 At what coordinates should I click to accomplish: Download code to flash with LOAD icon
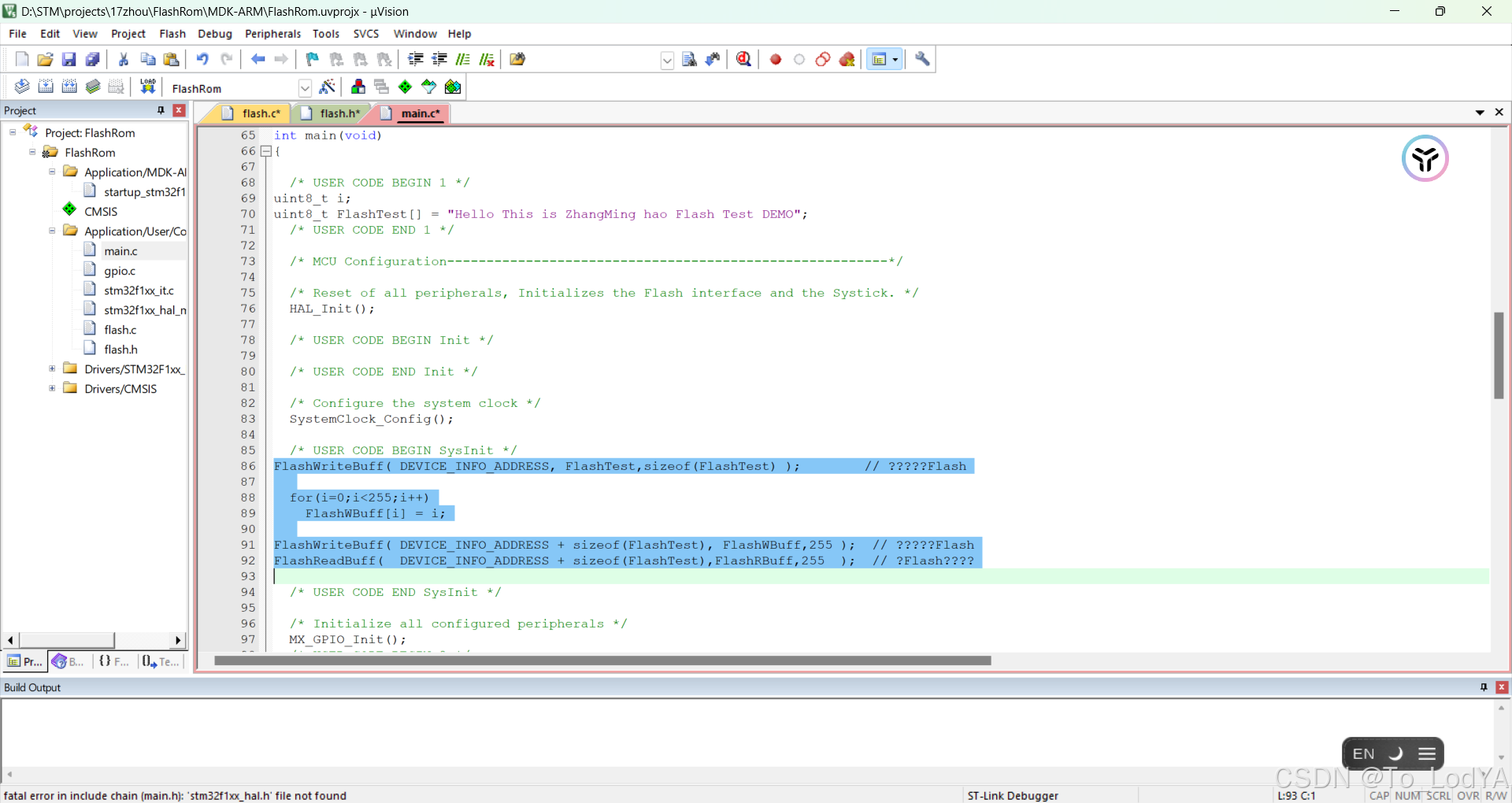pyautogui.click(x=147, y=87)
